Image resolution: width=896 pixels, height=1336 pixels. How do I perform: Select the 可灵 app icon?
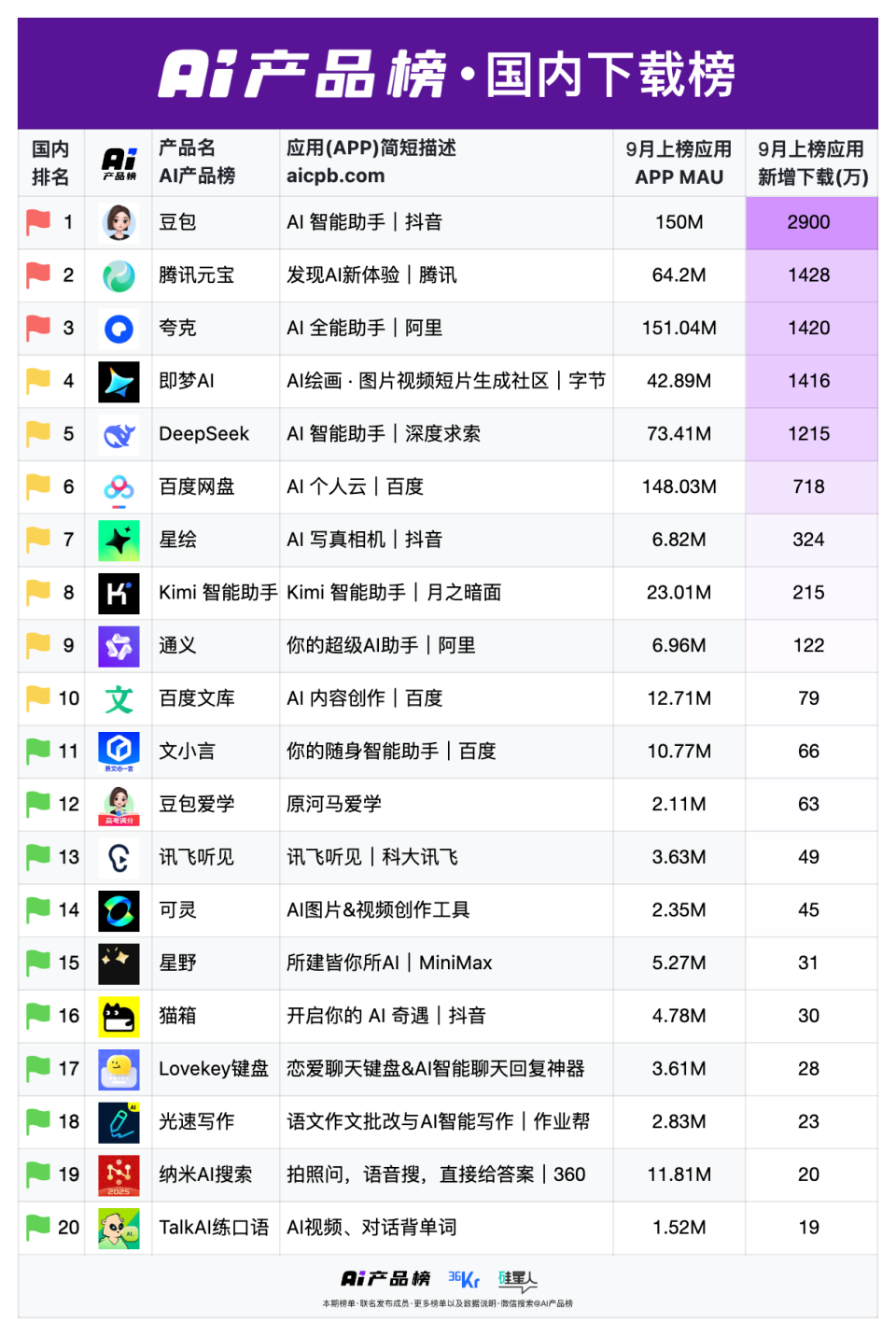coord(119,911)
